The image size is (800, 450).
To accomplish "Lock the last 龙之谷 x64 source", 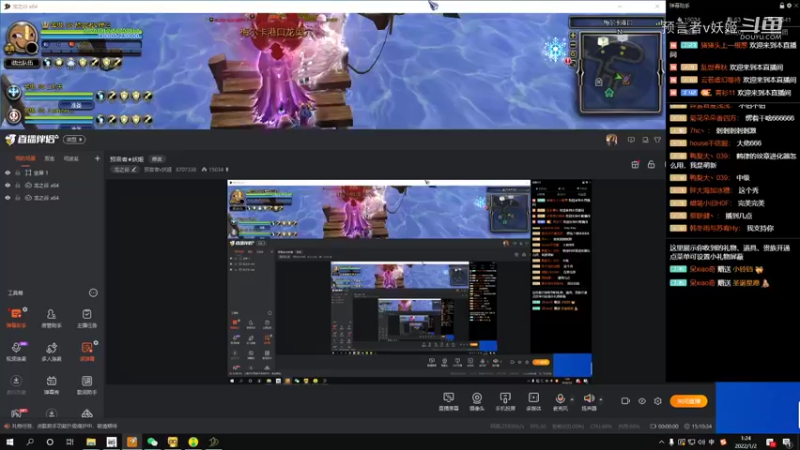I will click(17, 198).
